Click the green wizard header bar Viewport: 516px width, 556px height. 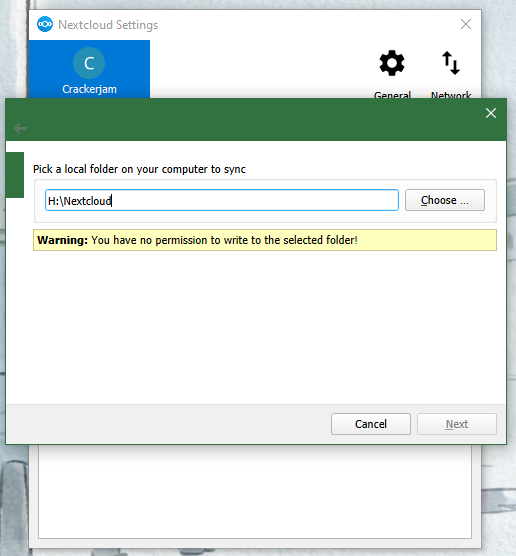click(x=256, y=119)
